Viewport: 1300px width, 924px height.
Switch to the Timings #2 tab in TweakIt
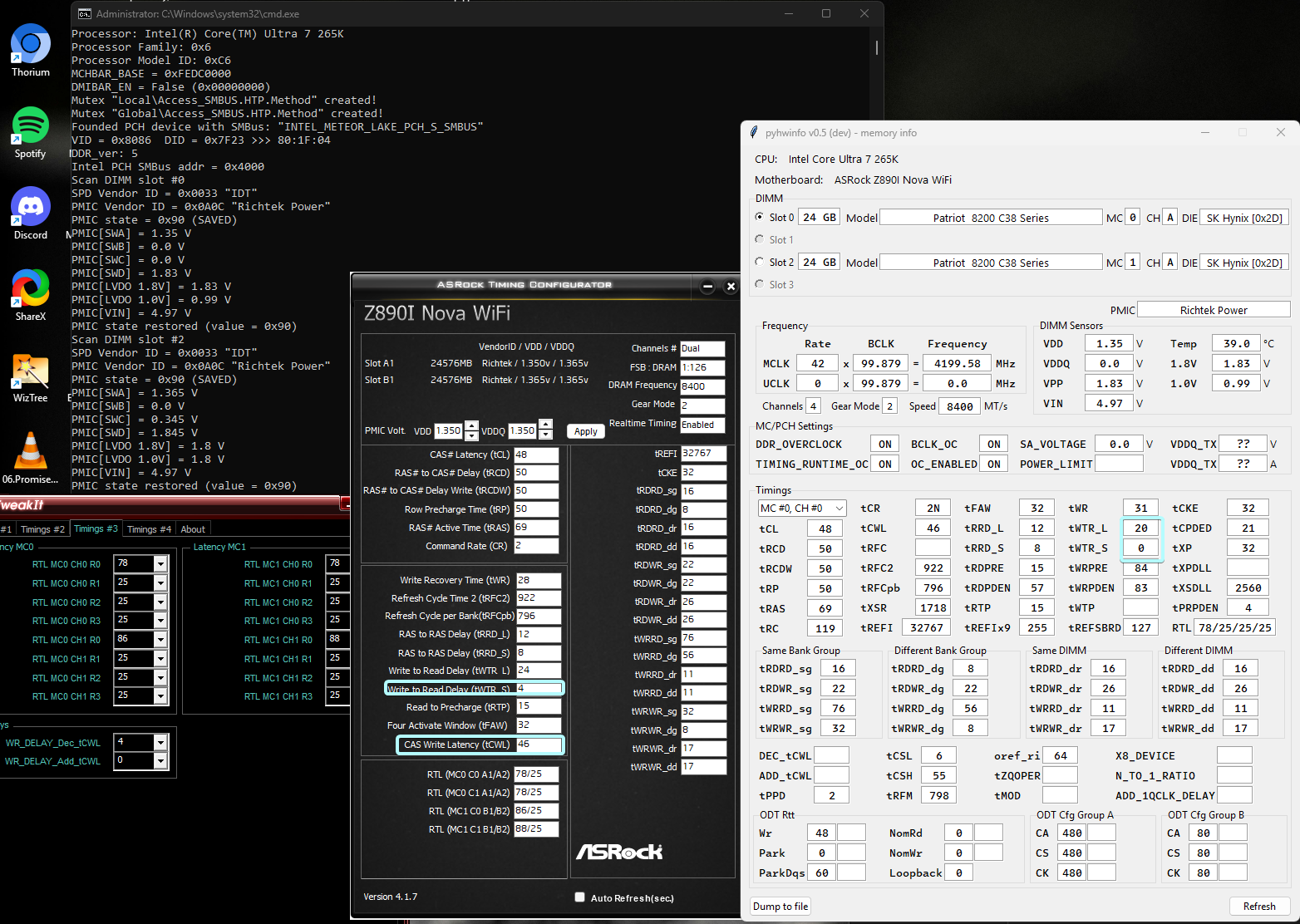point(42,529)
